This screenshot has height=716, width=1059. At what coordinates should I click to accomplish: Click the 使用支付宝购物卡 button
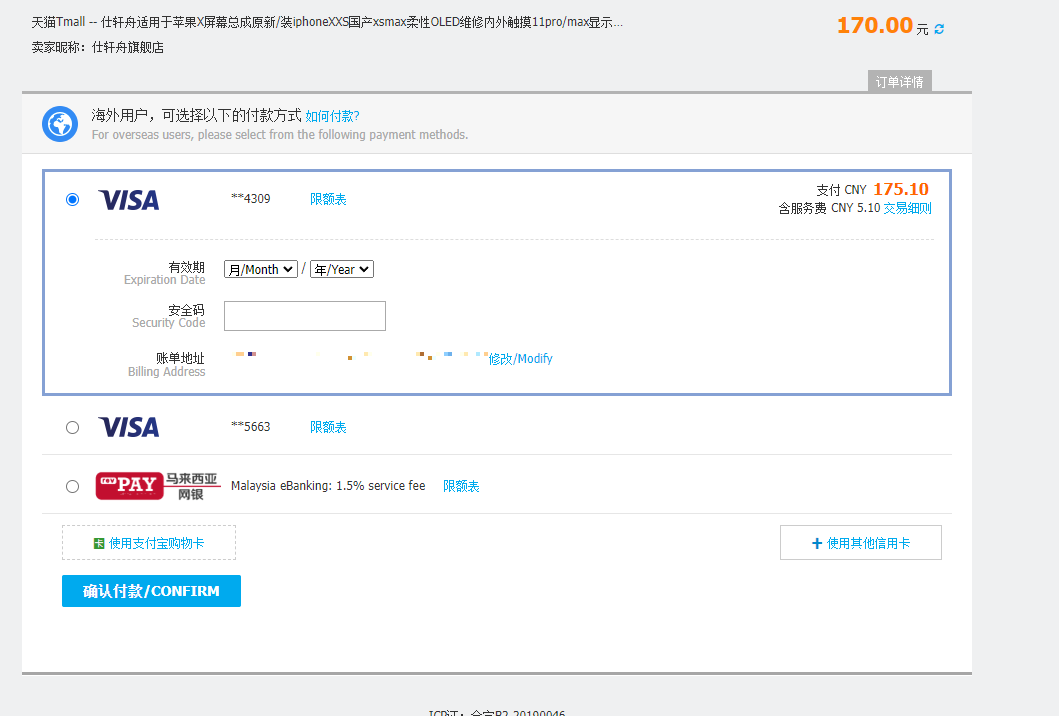tap(149, 542)
